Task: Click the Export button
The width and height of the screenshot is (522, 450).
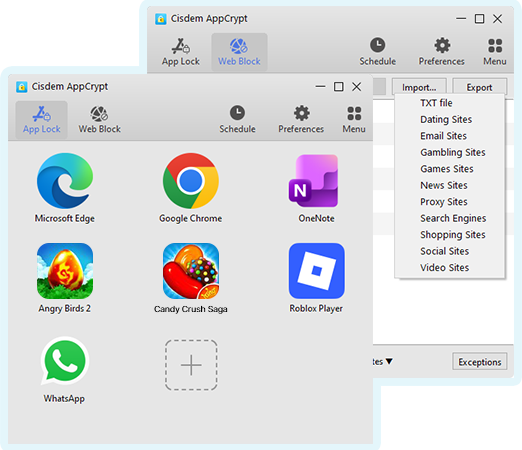Action: (479, 87)
